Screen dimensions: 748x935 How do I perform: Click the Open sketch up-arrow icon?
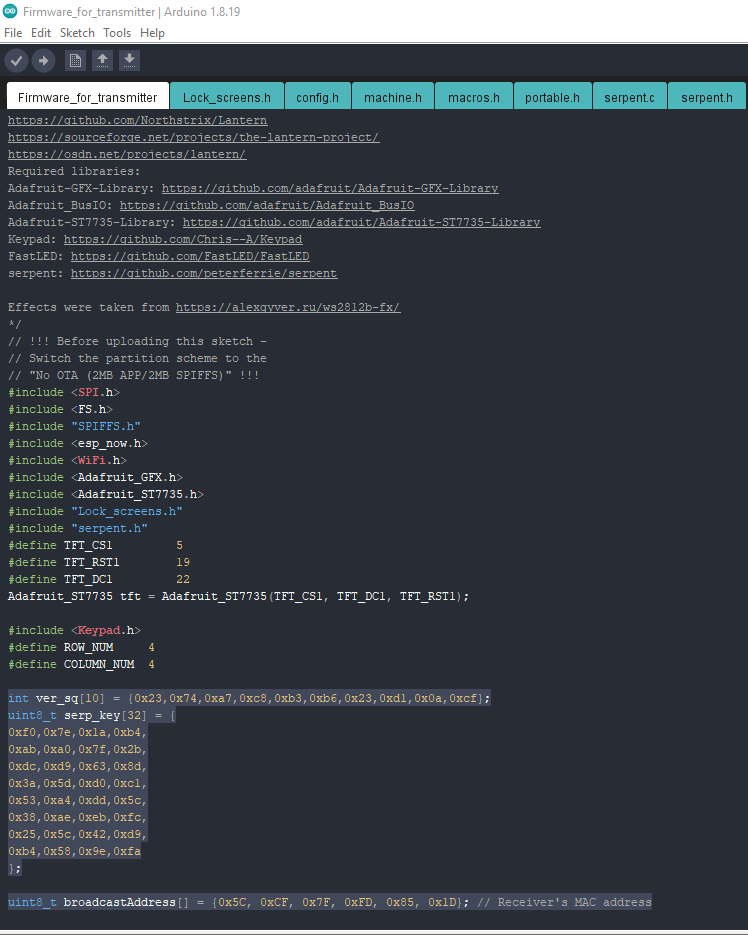click(103, 60)
